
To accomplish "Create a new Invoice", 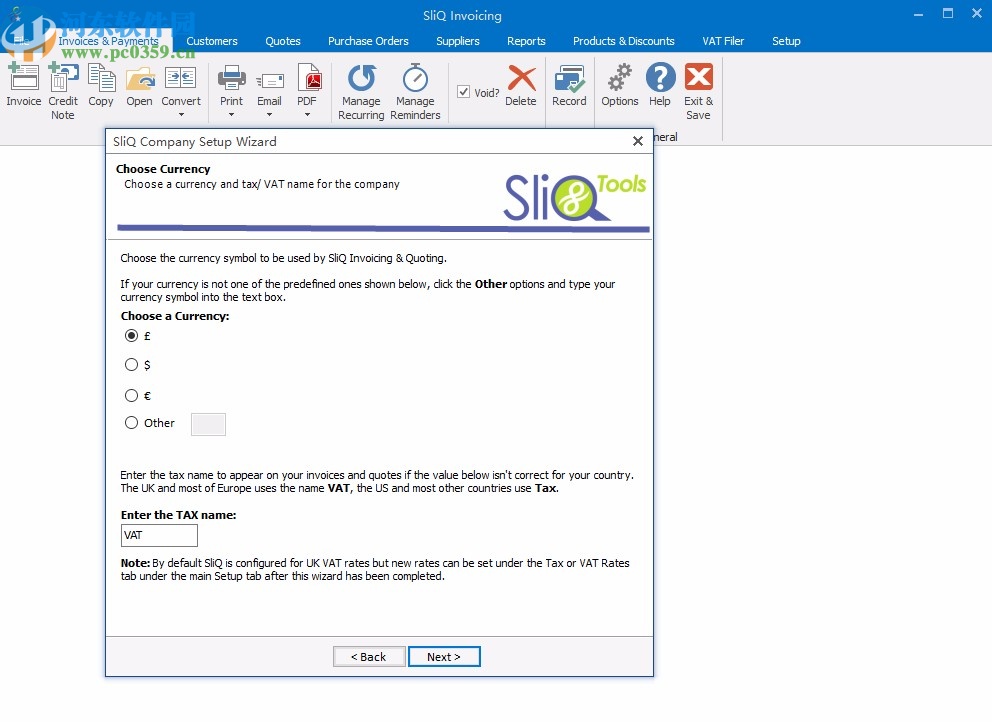I will [23, 88].
